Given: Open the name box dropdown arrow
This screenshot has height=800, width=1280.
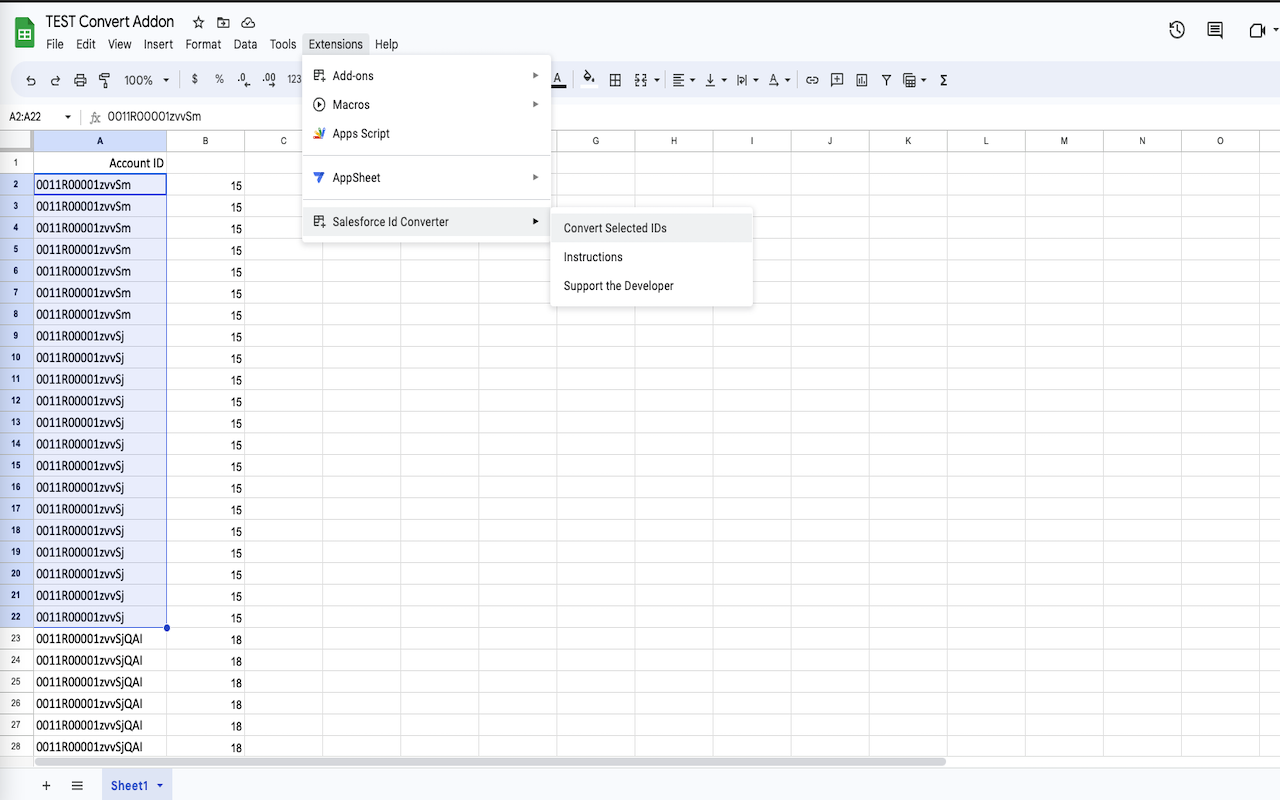Looking at the screenshot, I should click(68, 117).
